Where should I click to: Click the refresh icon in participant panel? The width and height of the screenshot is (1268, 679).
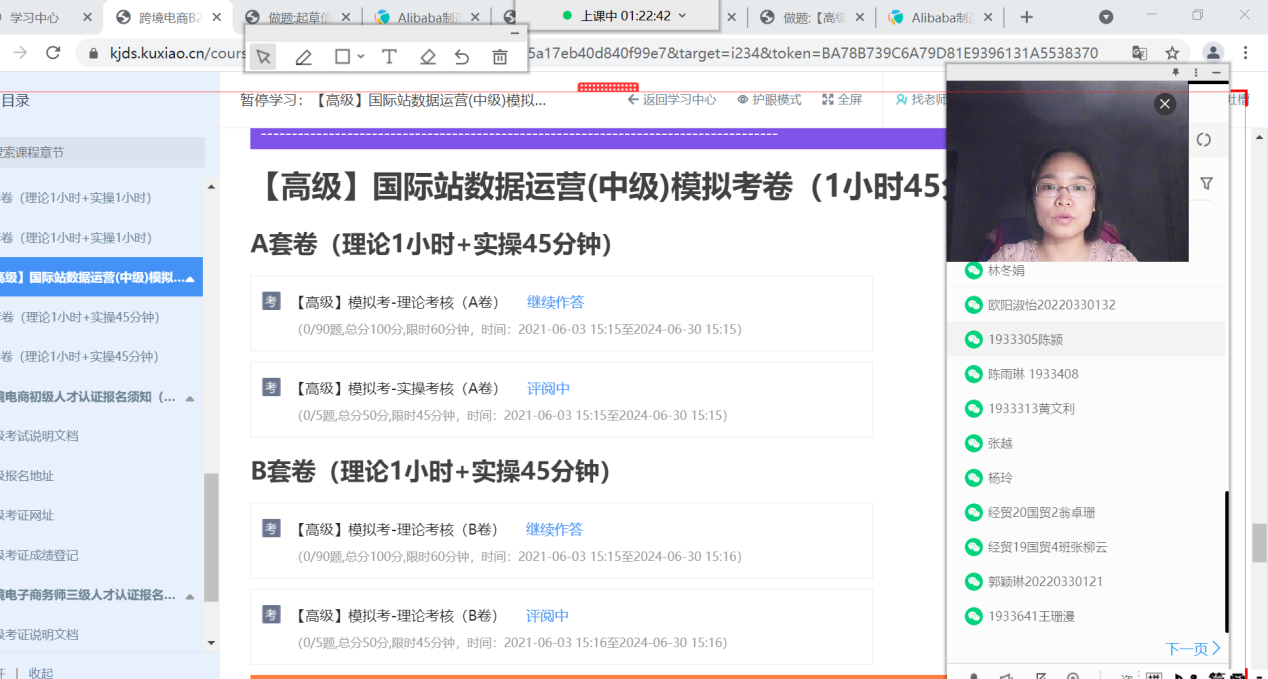[x=1204, y=140]
